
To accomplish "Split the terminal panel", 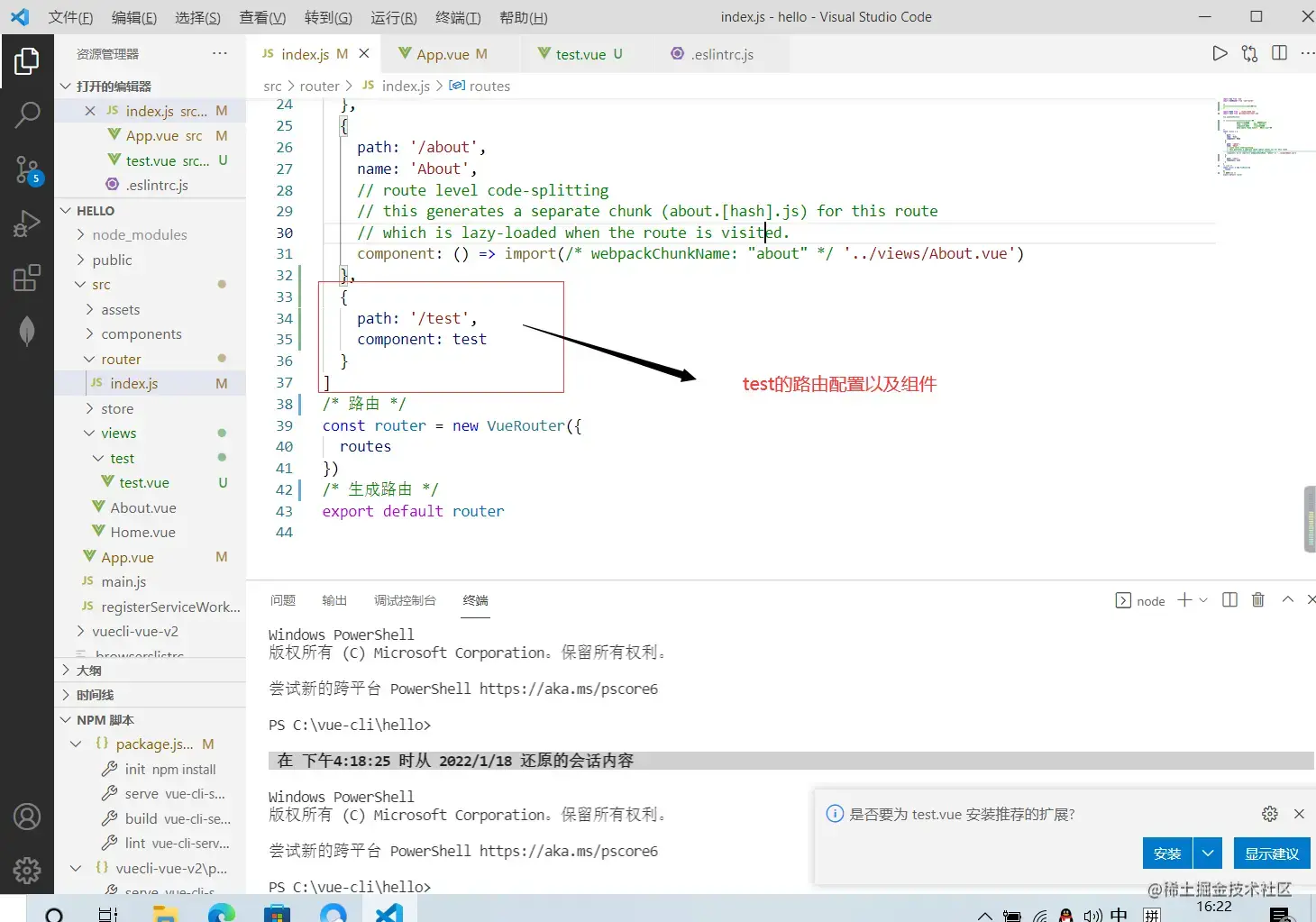I will [1229, 600].
